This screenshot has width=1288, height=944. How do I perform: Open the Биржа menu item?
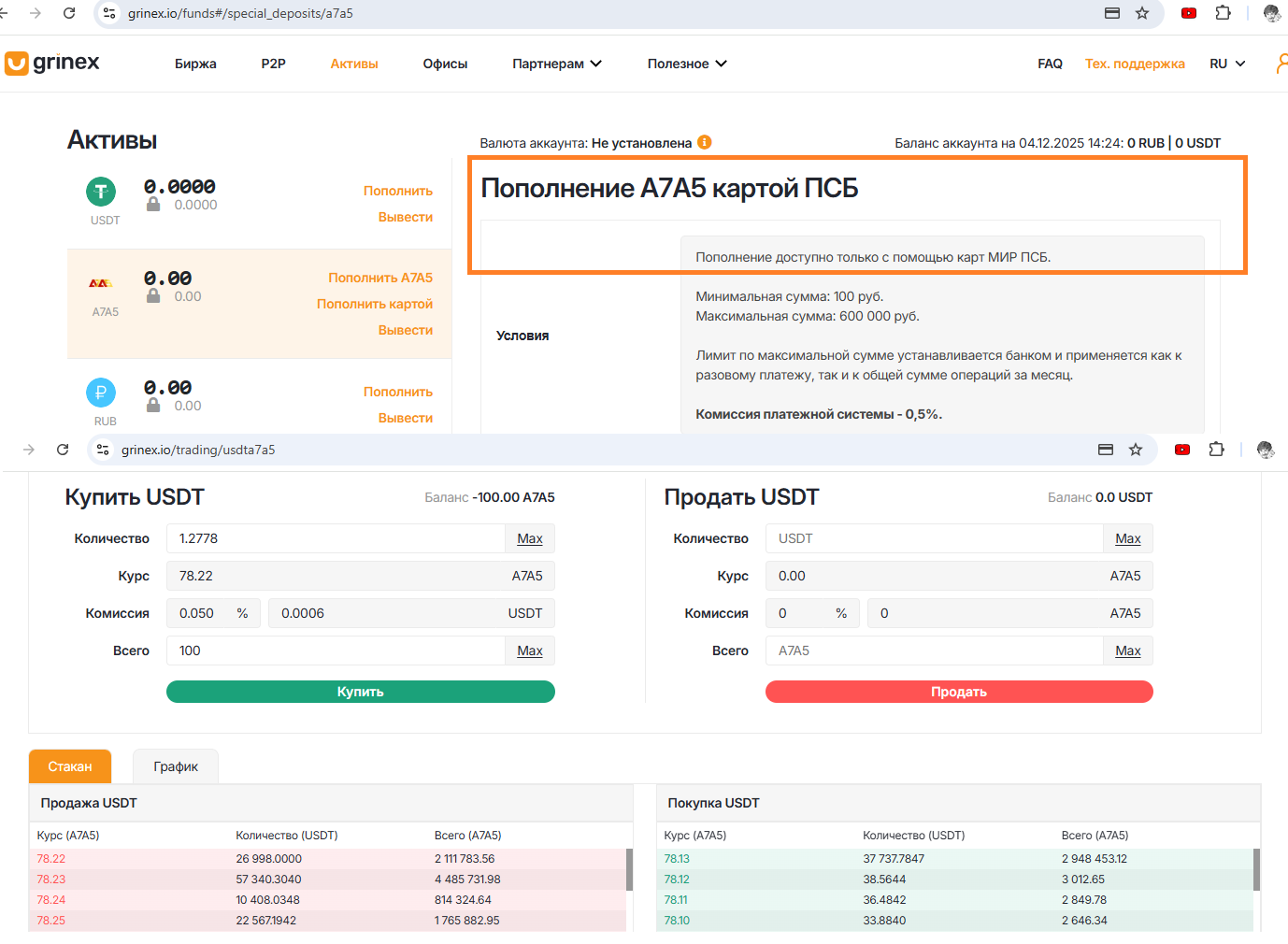(x=195, y=64)
